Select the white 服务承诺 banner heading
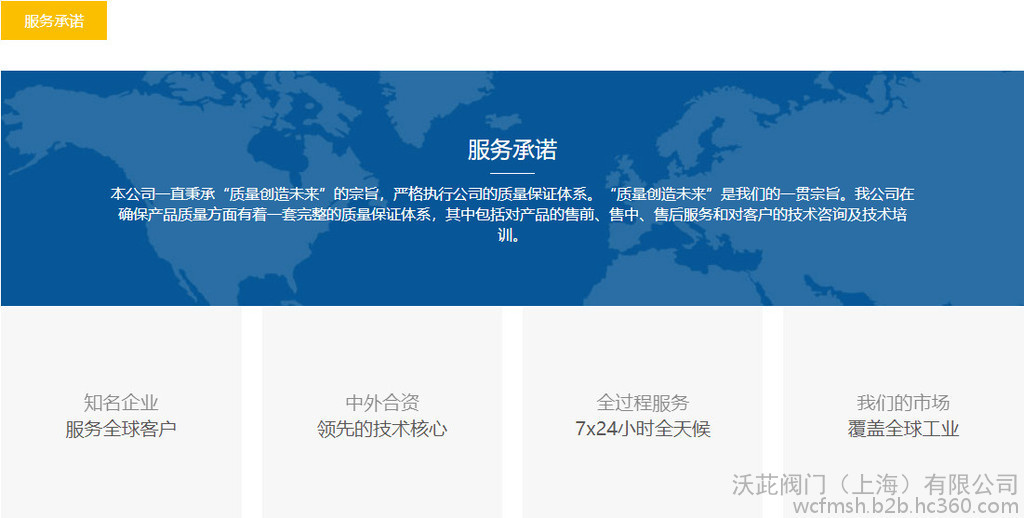 coord(512,150)
